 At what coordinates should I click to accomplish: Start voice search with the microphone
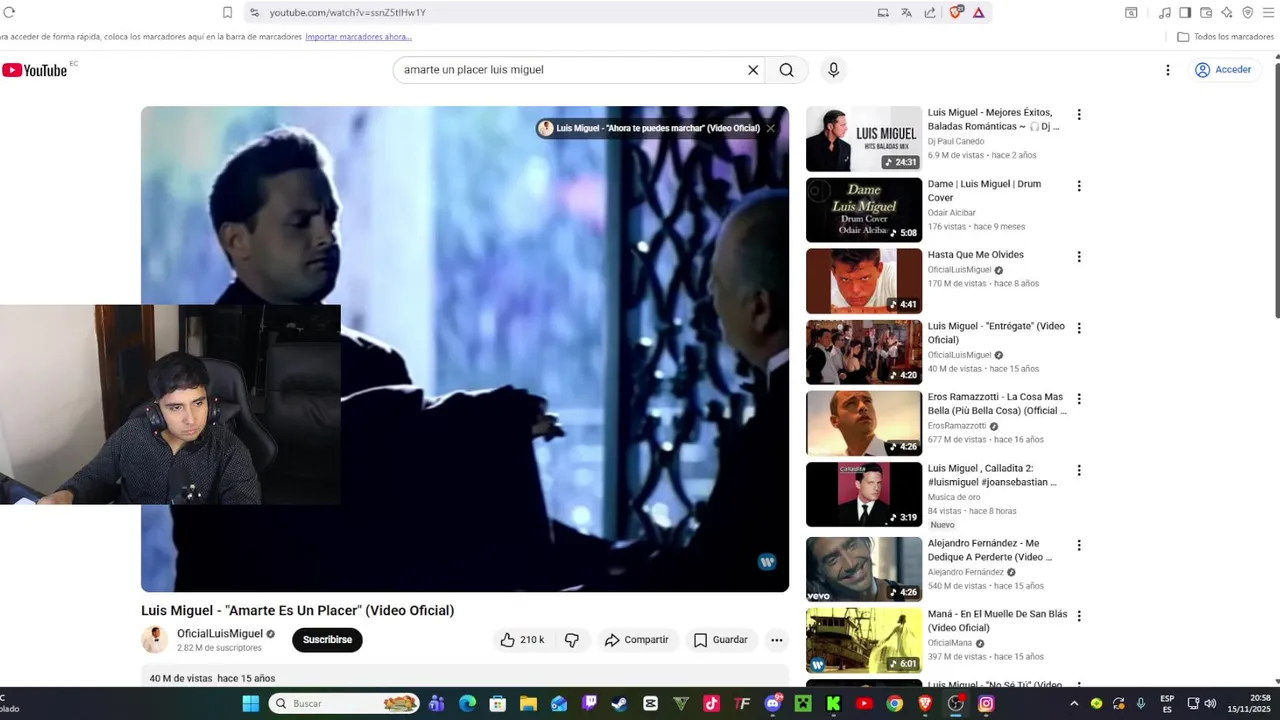(x=833, y=70)
